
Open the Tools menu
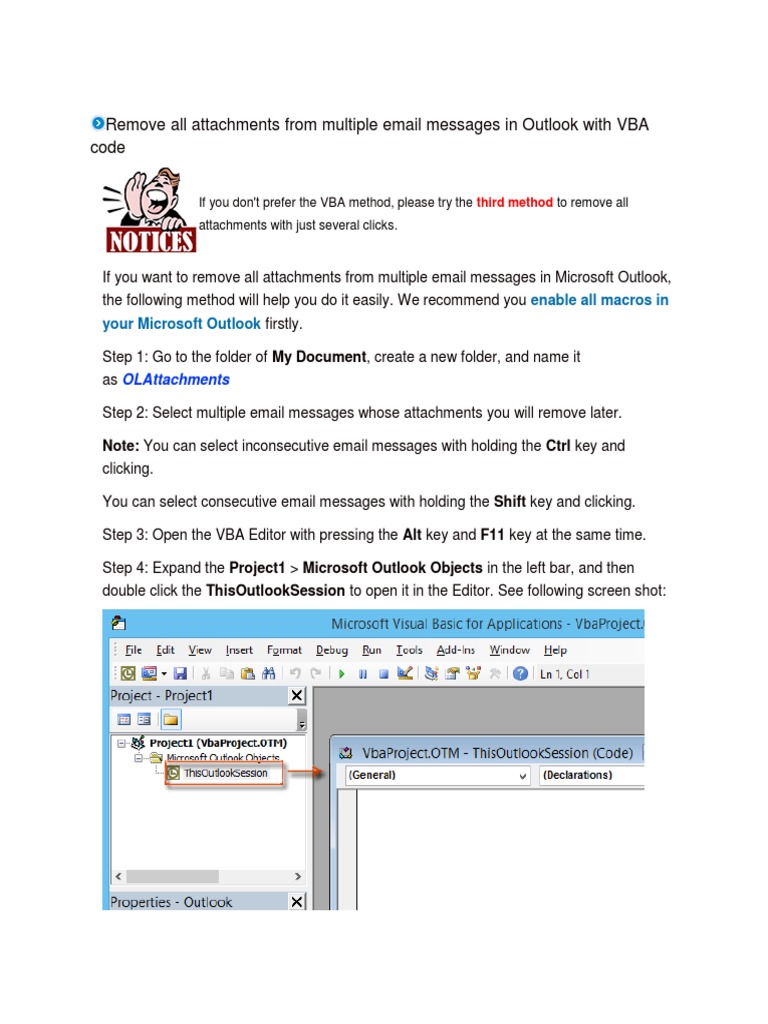[x=409, y=650]
